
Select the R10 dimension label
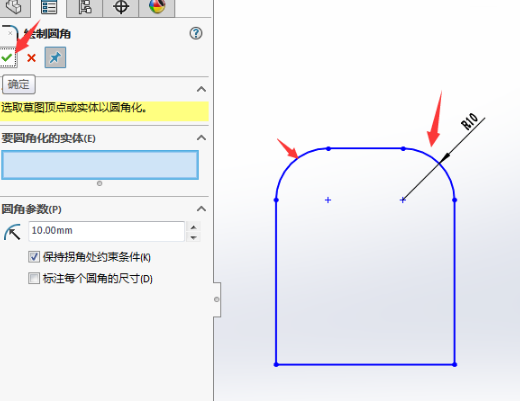(470, 121)
